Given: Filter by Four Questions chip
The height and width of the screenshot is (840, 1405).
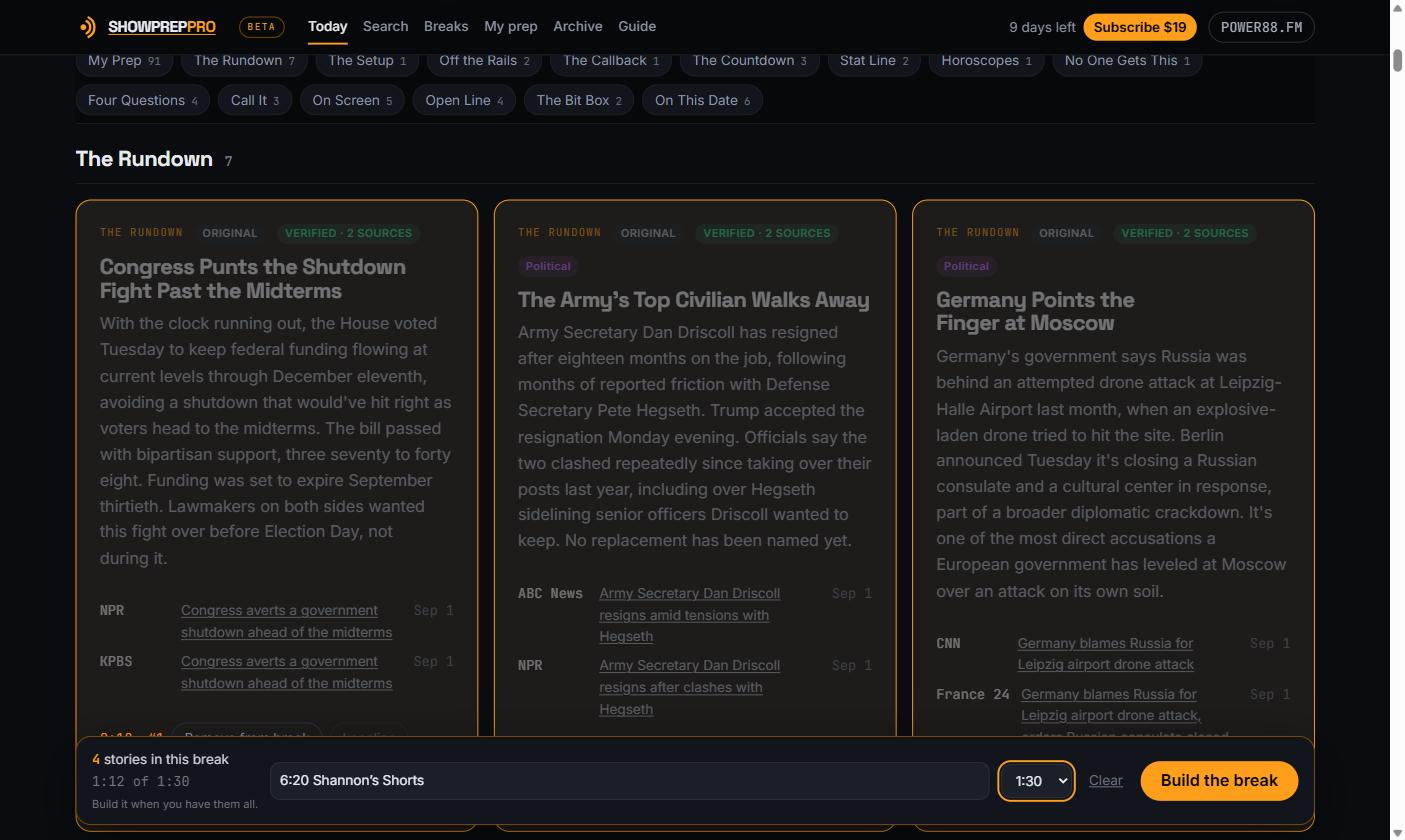Looking at the screenshot, I should (142, 100).
